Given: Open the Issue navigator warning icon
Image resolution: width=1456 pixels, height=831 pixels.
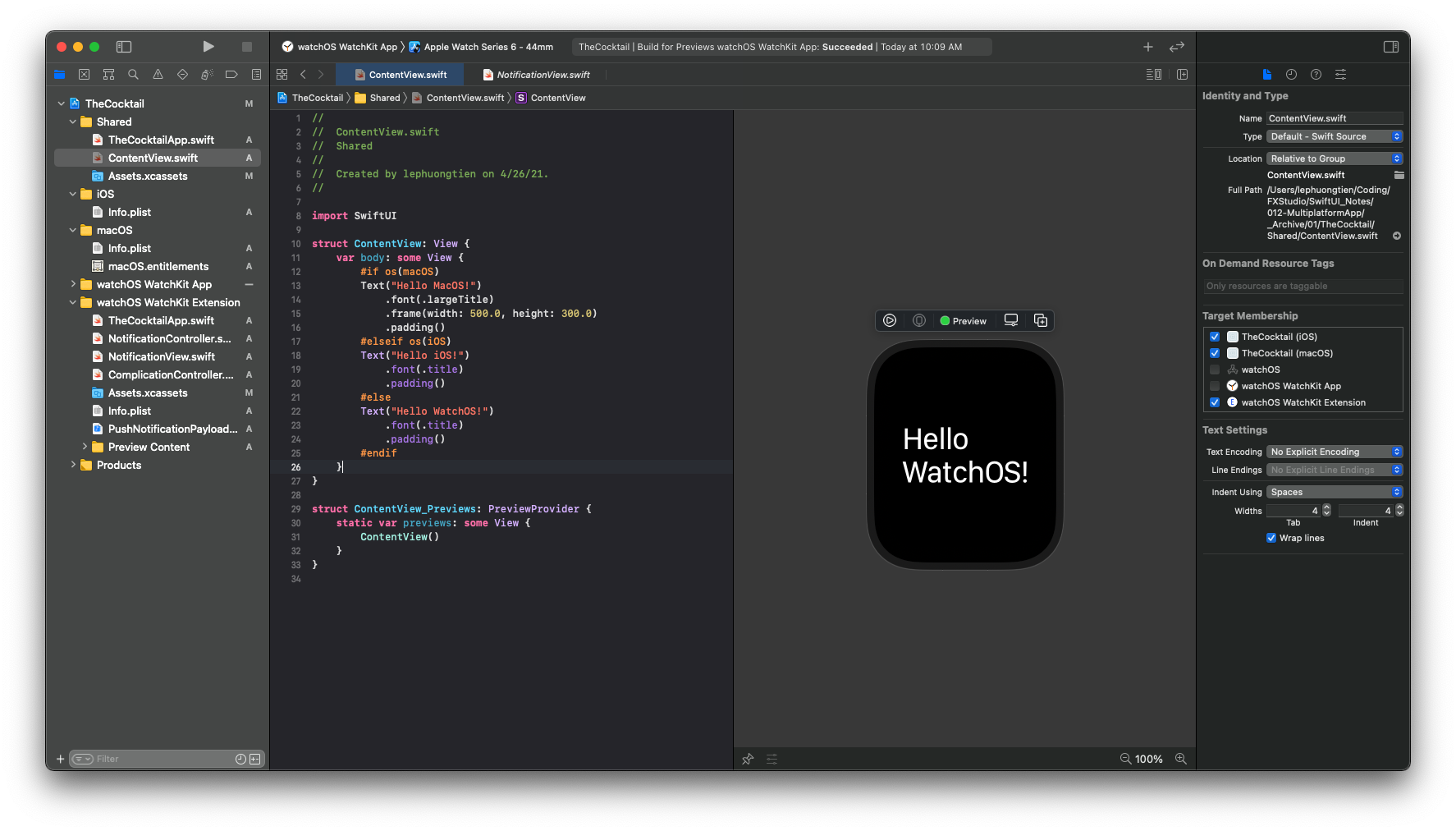Looking at the screenshot, I should pyautogui.click(x=158, y=75).
